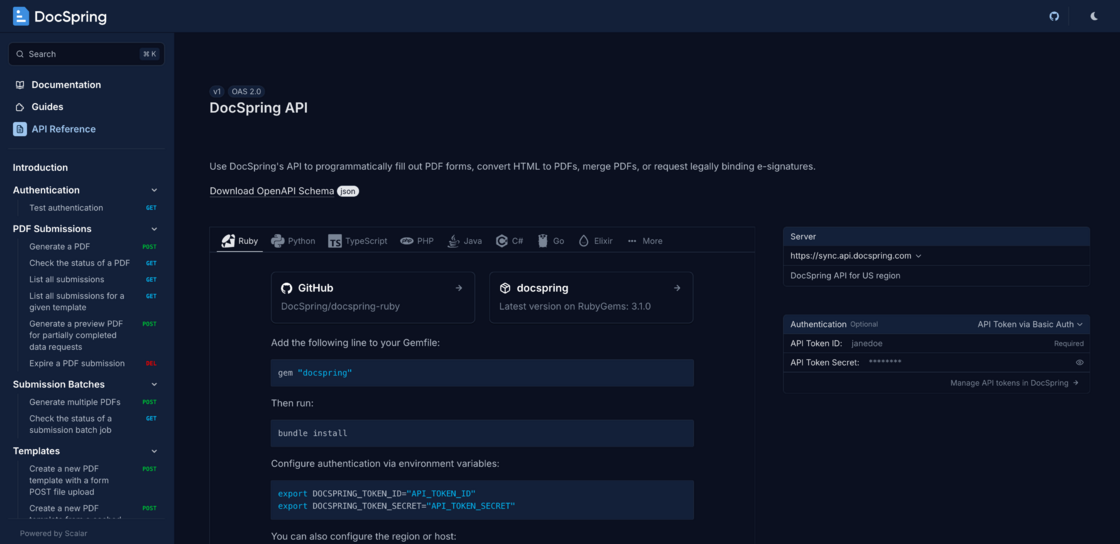Open the More languages menu
This screenshot has height=544, width=1120.
[644, 241]
